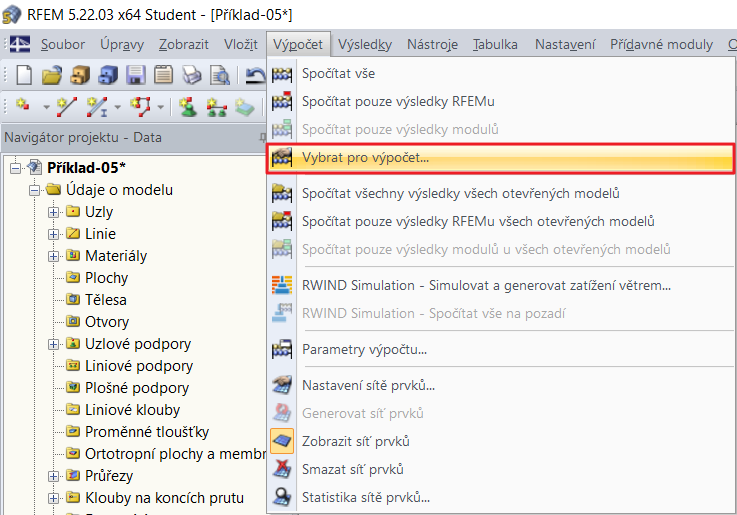Select Průřezy item in navigator tree
Image resolution: width=737 pixels, height=515 pixels.
pos(108,476)
